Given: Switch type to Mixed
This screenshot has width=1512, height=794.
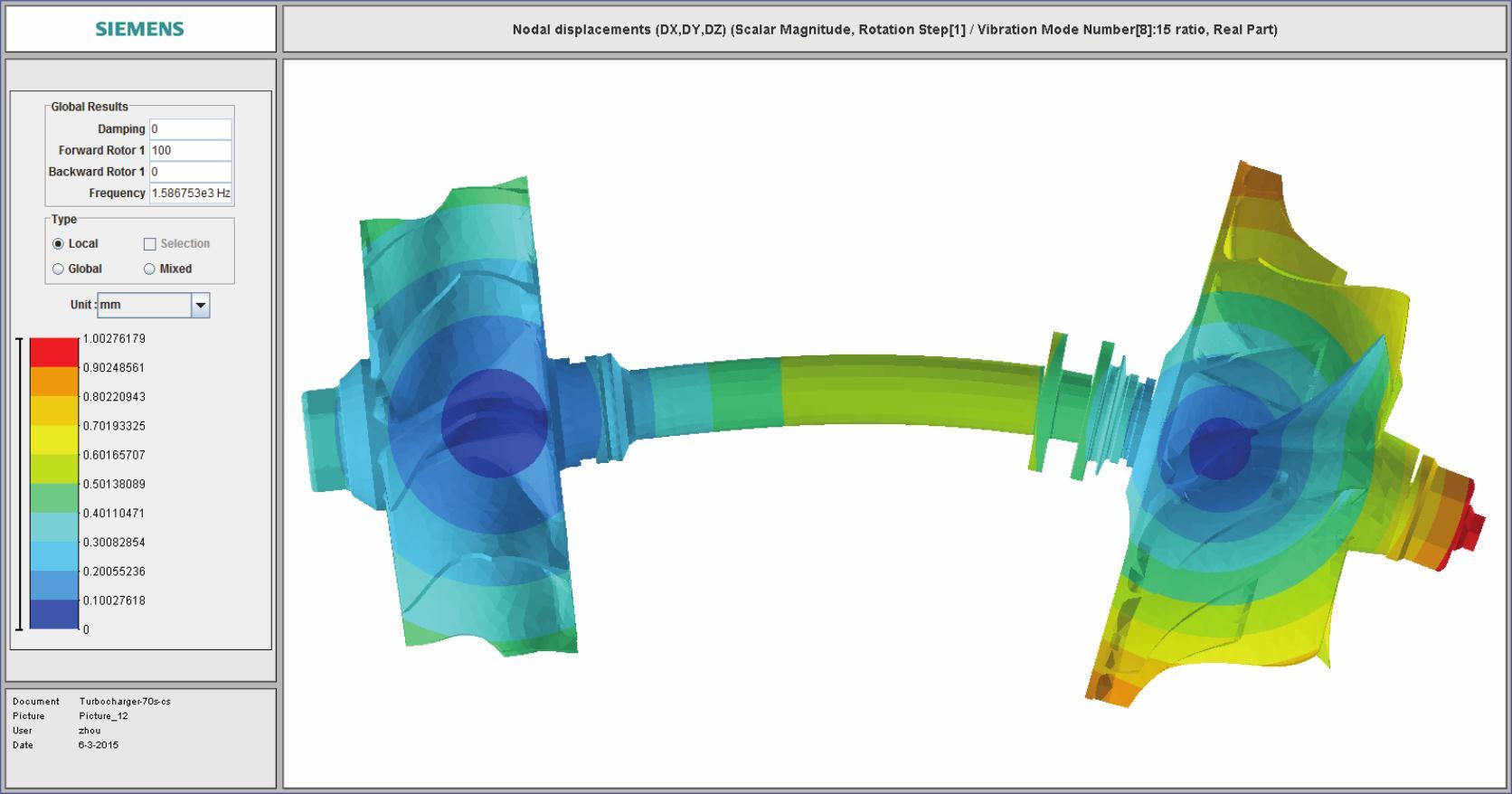Looking at the screenshot, I should pyautogui.click(x=149, y=269).
